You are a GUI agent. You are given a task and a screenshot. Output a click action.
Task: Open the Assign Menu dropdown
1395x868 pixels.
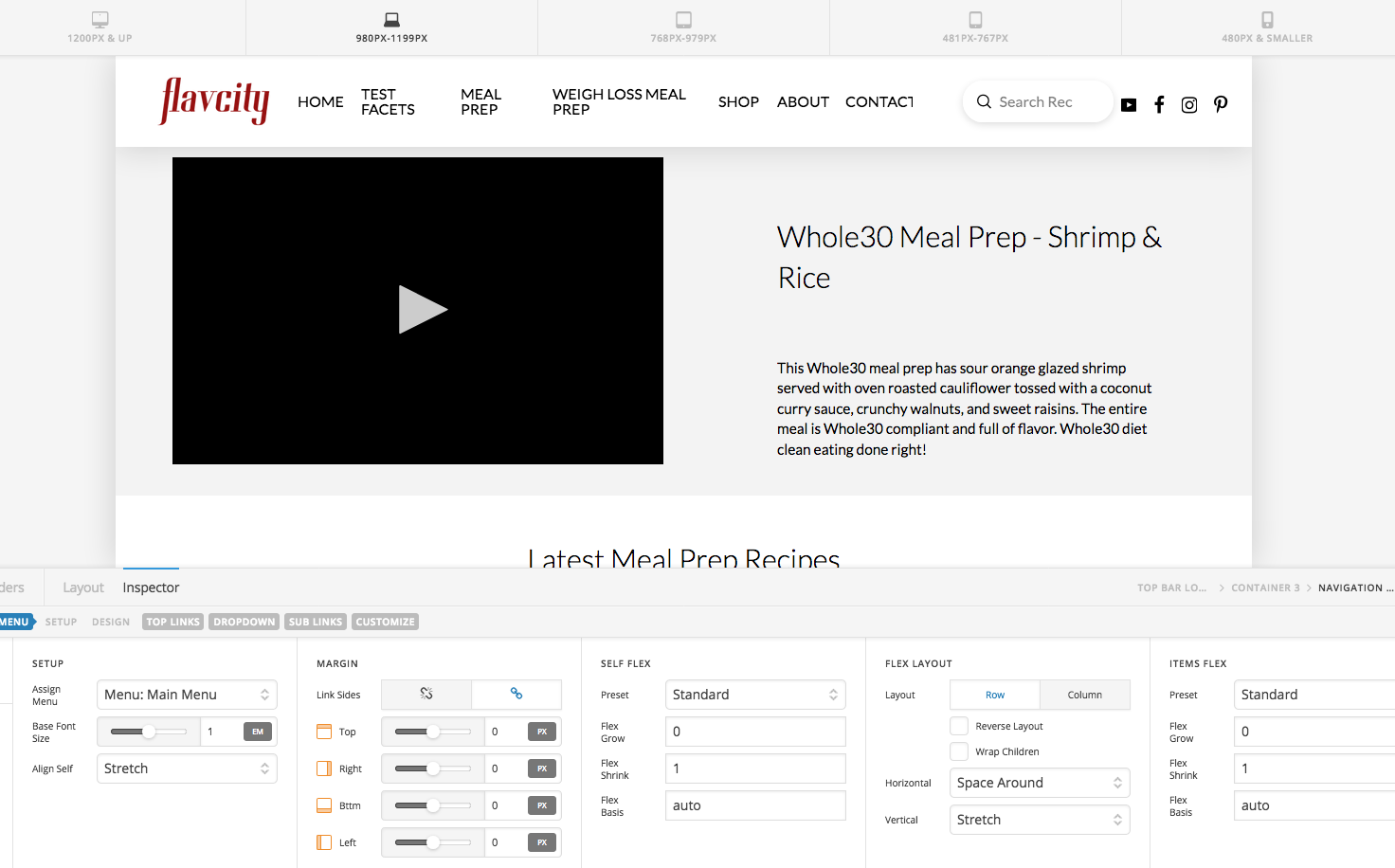187,695
